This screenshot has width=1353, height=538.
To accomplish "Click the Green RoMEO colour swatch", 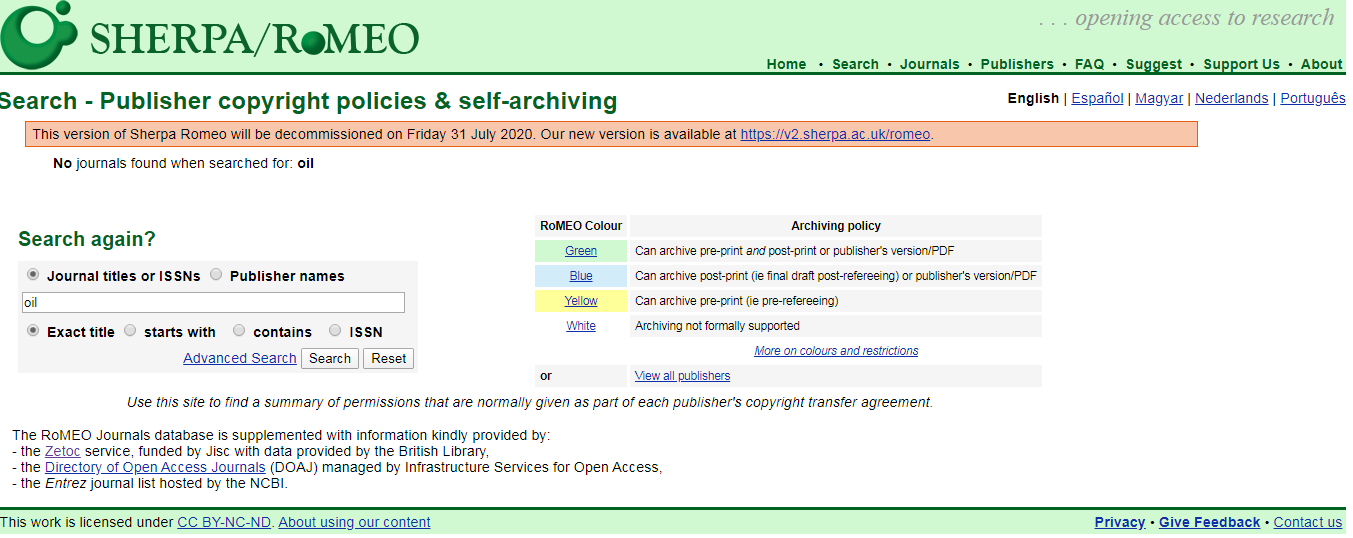I will click(x=580, y=251).
